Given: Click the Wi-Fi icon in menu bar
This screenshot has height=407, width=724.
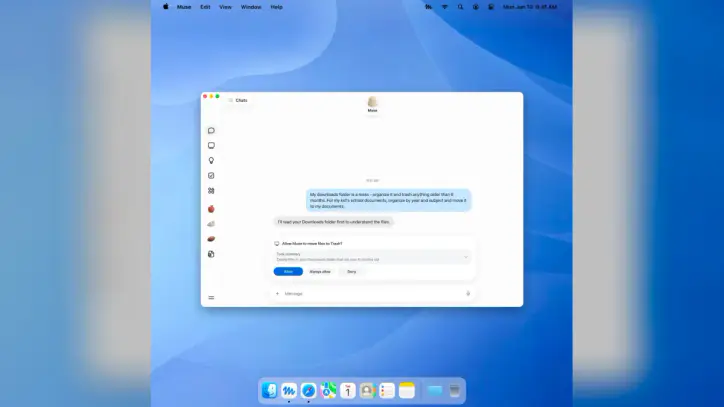Looking at the screenshot, I should (x=445, y=7).
